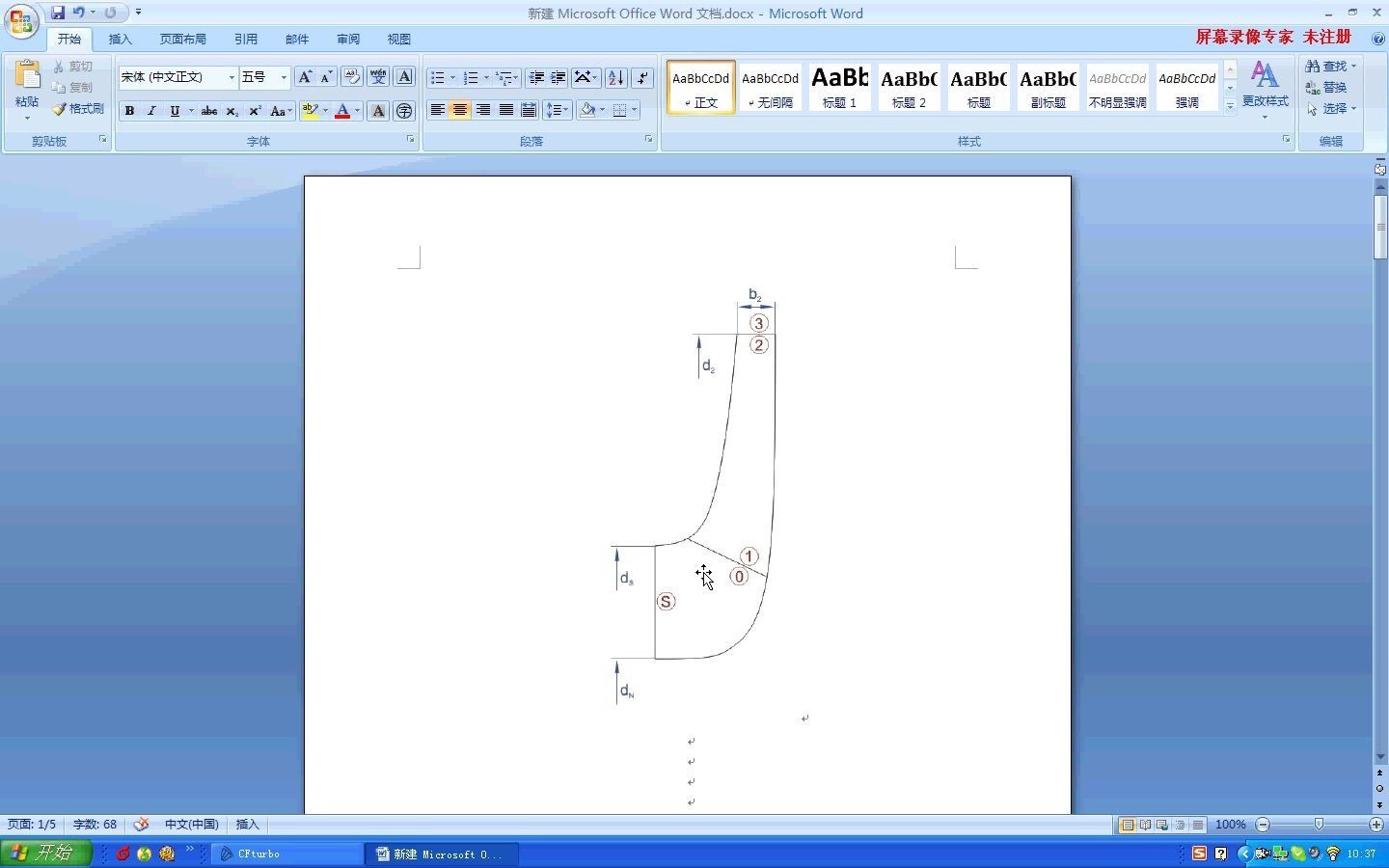Open the phonetic guide (wén) tool
The image size is (1389, 868).
(378, 77)
